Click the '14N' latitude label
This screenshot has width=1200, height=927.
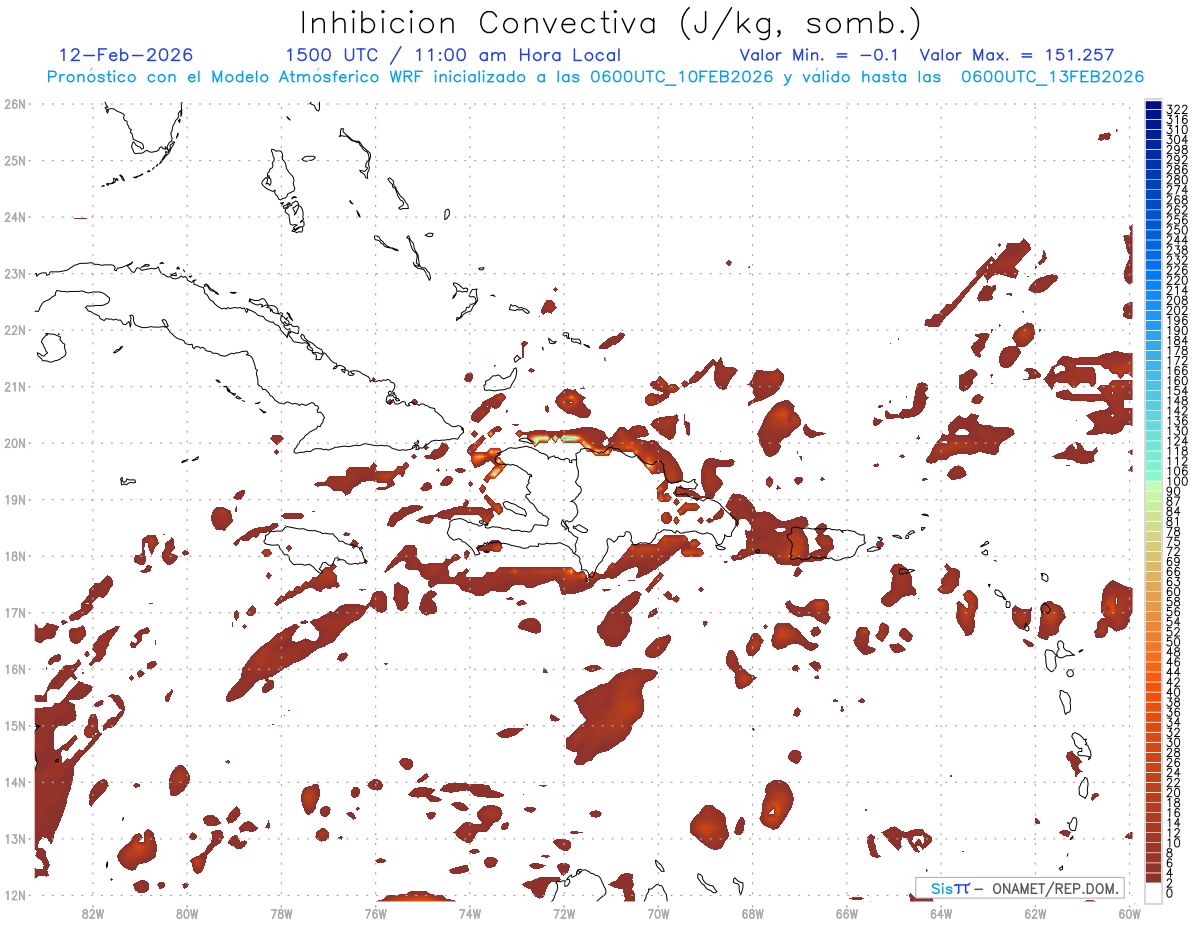[x=15, y=782]
